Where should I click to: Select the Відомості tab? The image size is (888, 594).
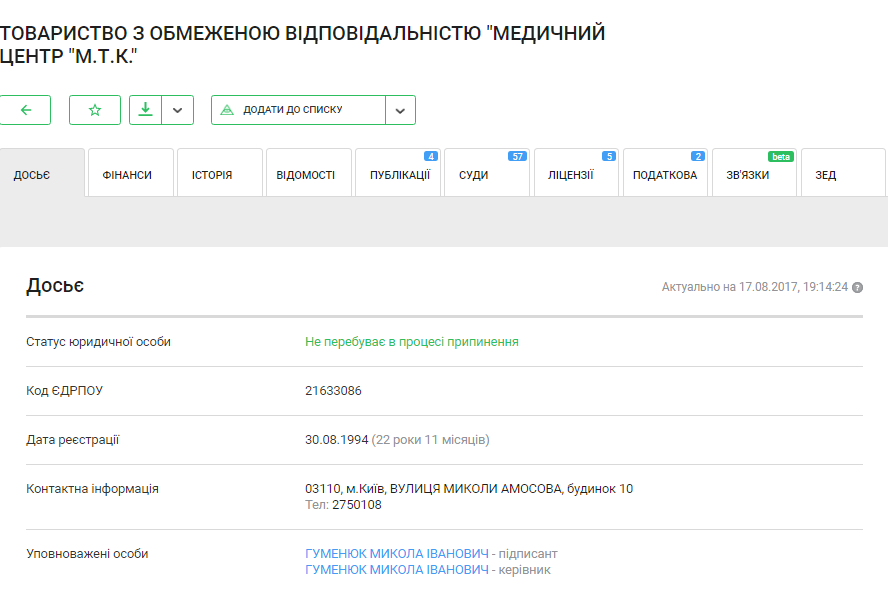tap(306, 175)
